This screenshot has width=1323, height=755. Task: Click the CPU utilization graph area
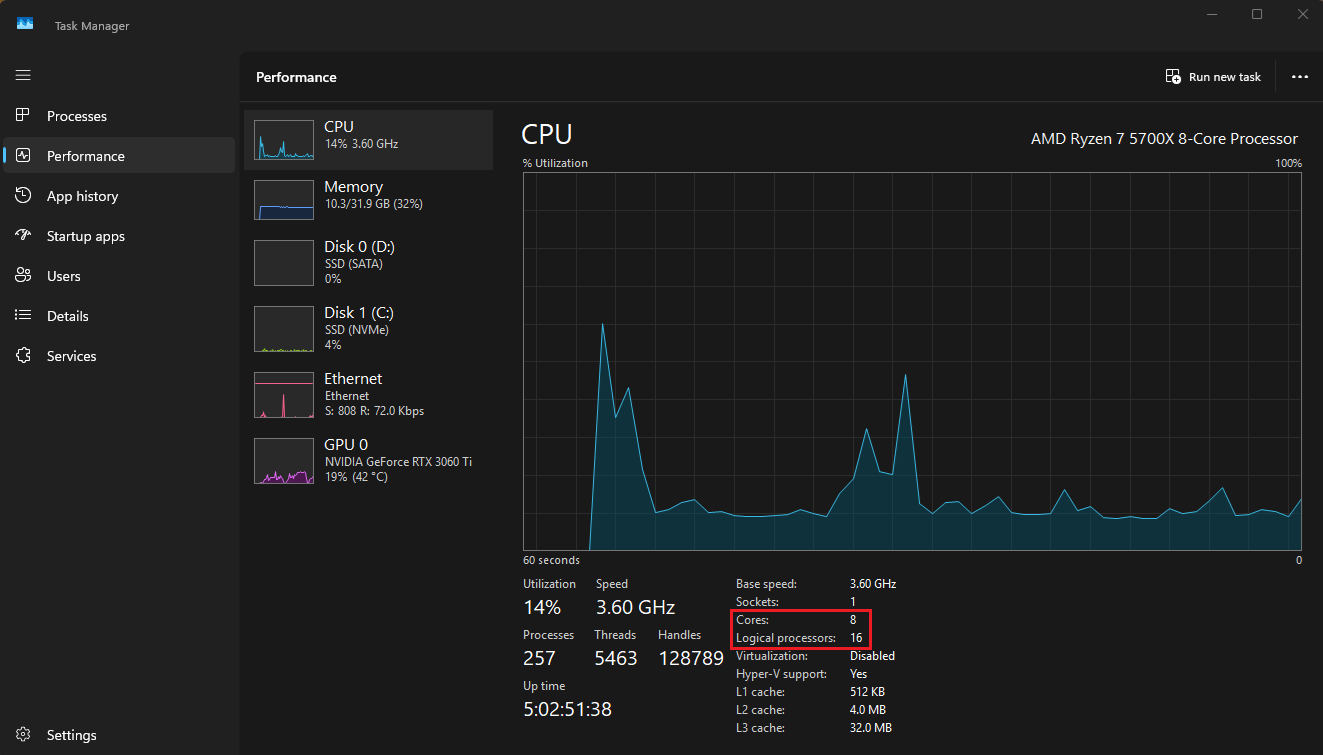click(x=912, y=361)
